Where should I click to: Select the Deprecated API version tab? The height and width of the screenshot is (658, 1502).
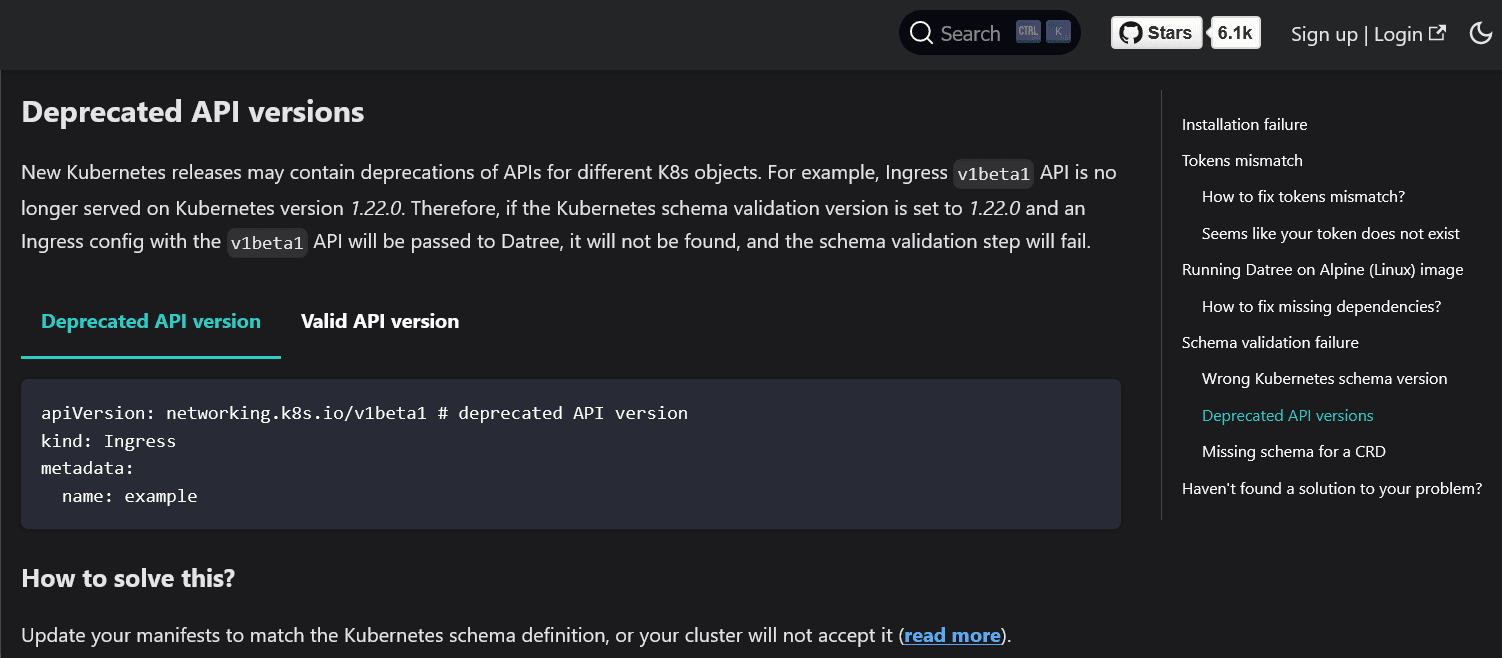[150, 321]
